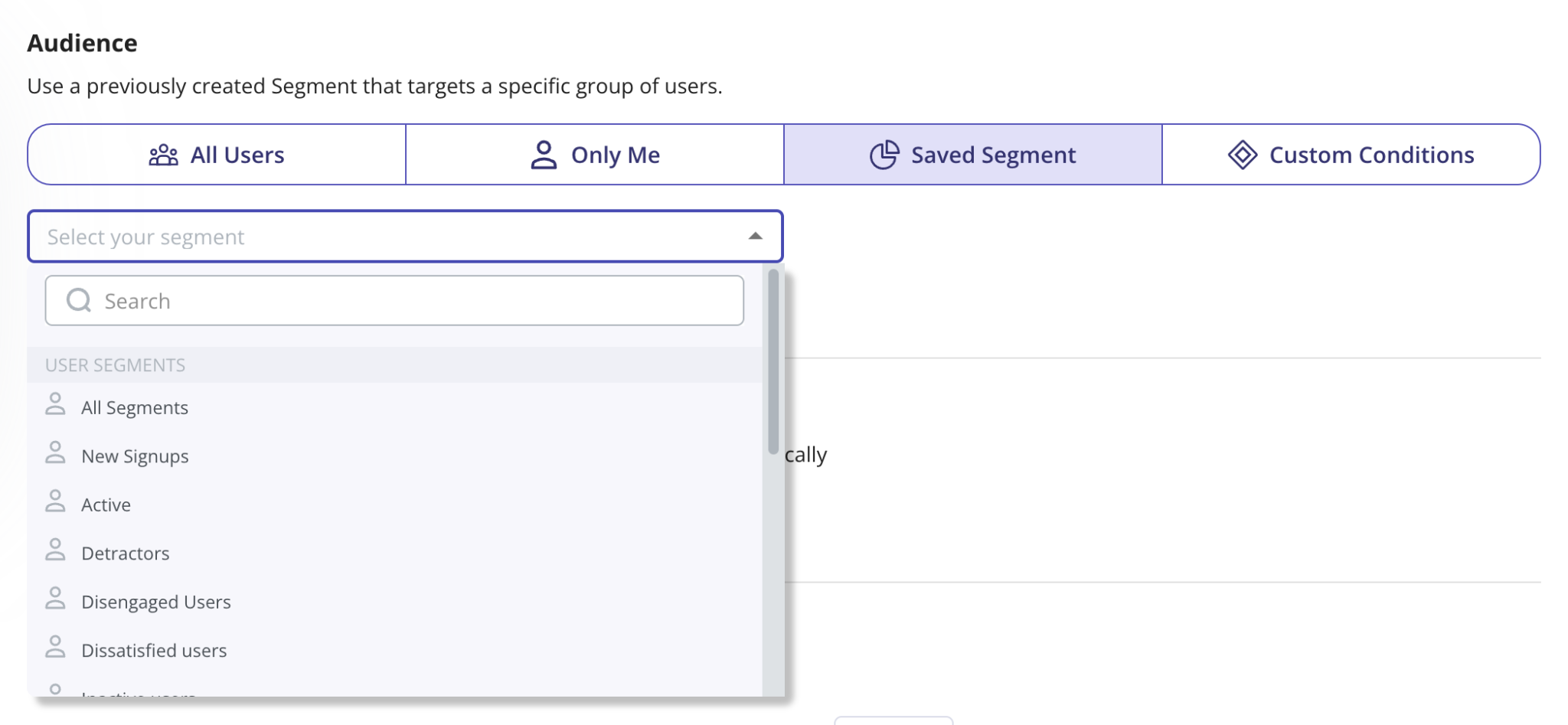Click the people icon on All Users tab
1568x725 pixels.
(163, 155)
